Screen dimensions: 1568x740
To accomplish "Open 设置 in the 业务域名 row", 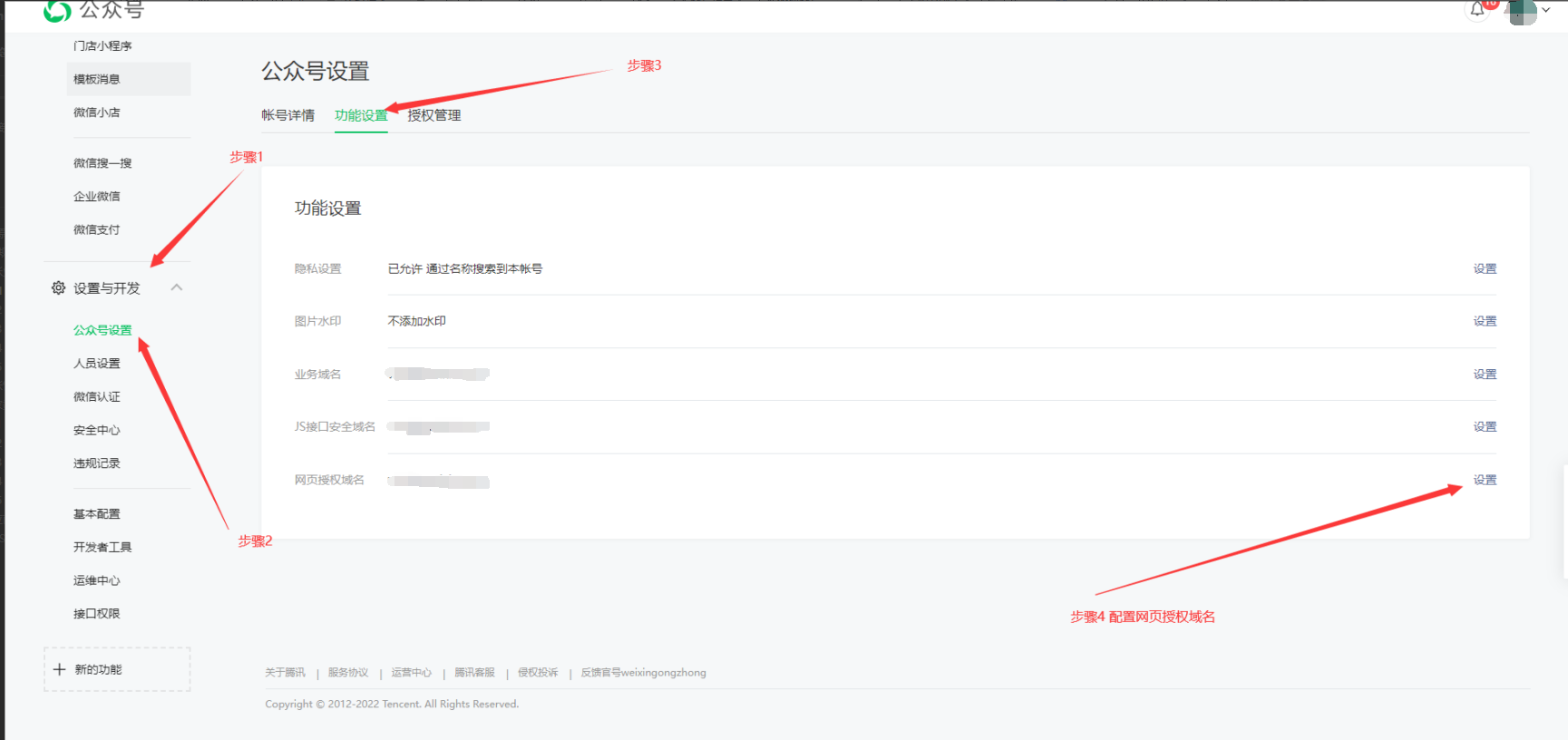I will click(x=1485, y=374).
